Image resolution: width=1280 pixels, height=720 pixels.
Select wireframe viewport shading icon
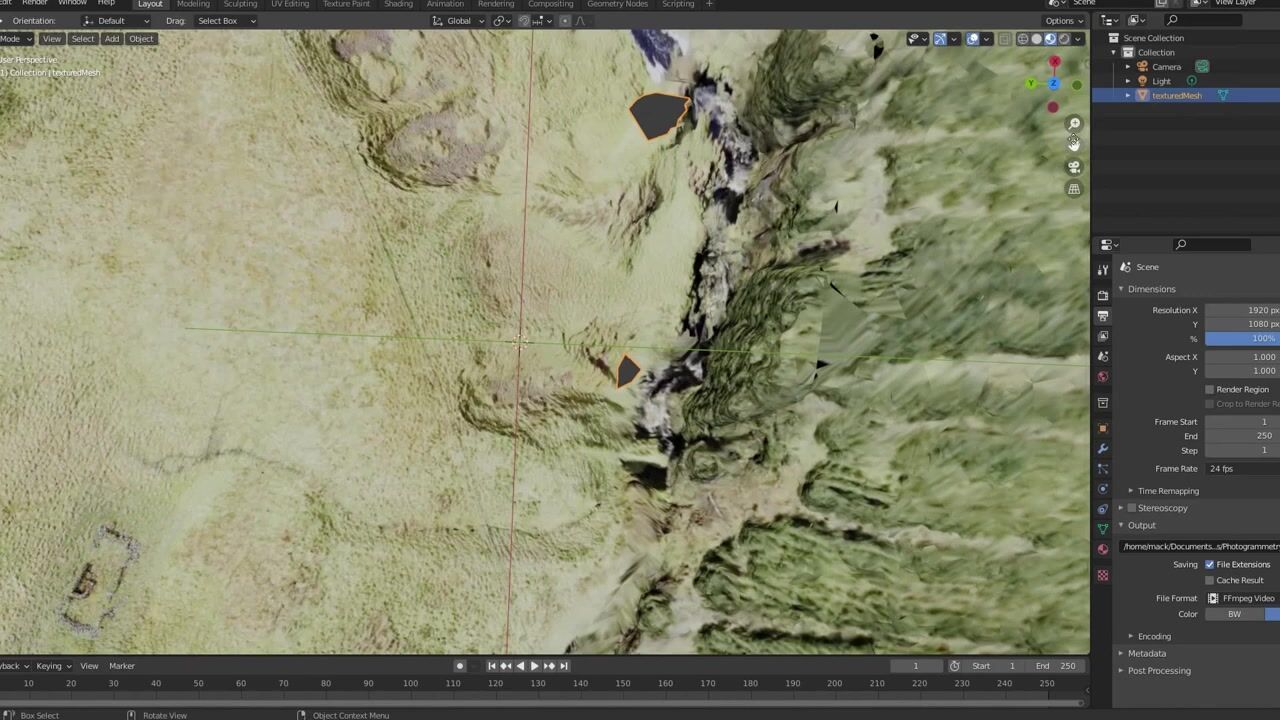(x=1022, y=39)
